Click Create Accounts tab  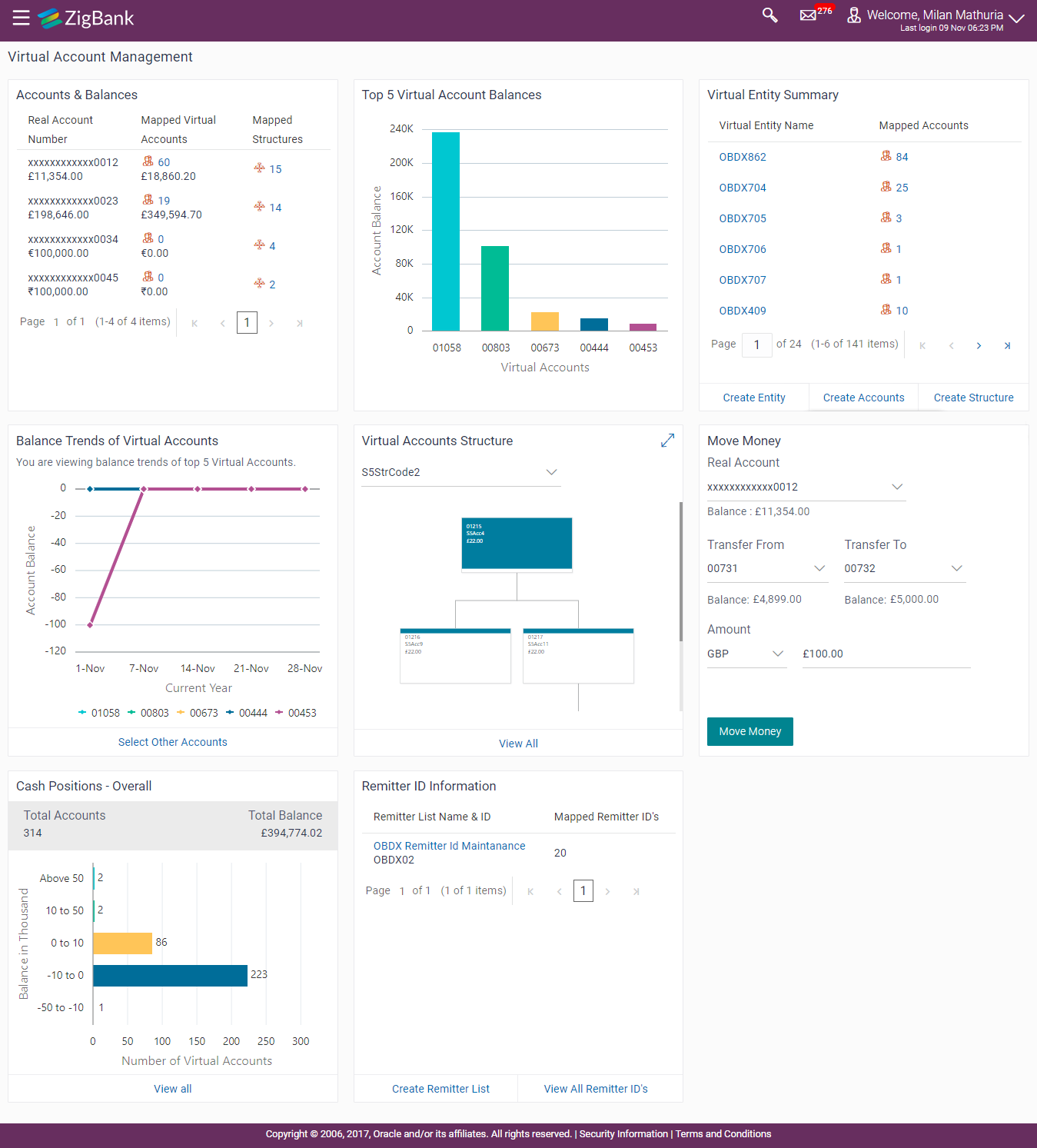(x=863, y=398)
